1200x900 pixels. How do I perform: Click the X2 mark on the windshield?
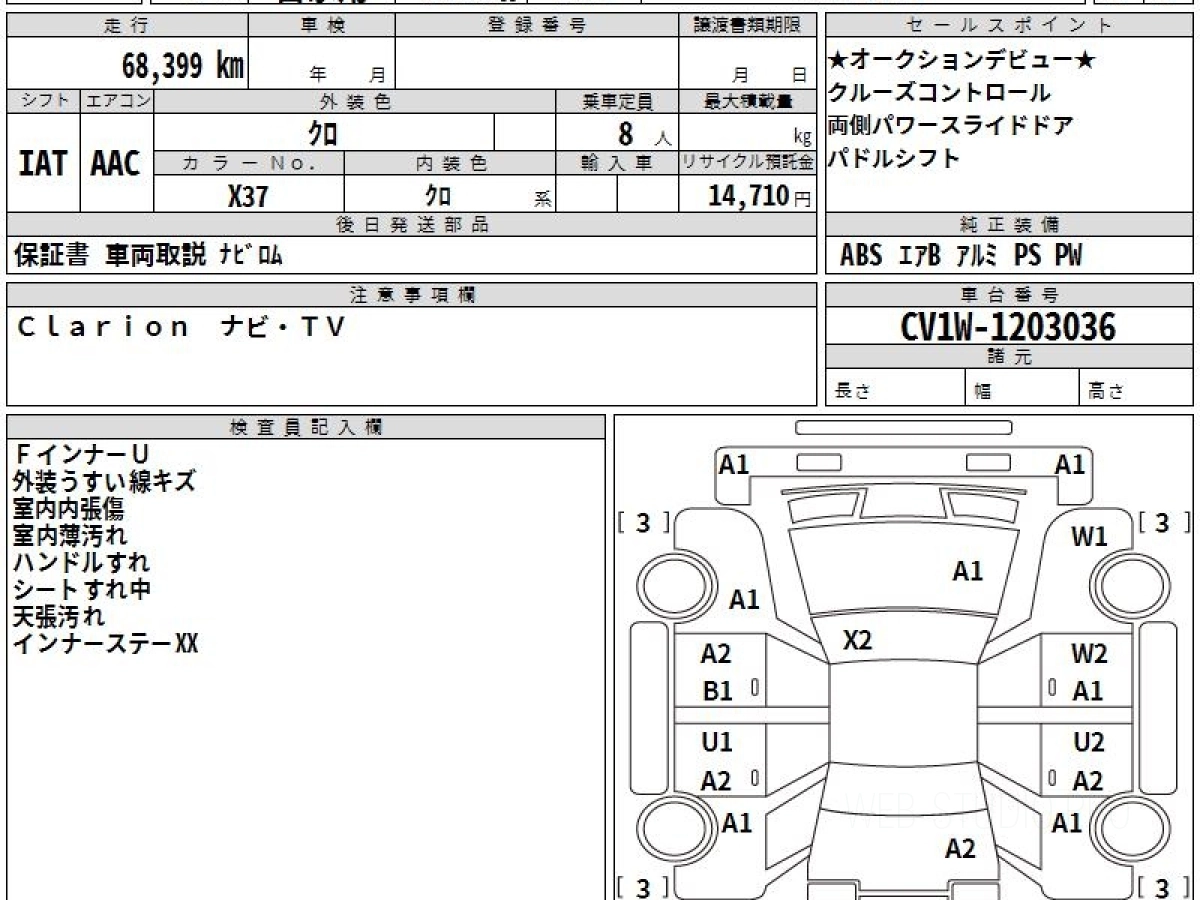click(858, 640)
